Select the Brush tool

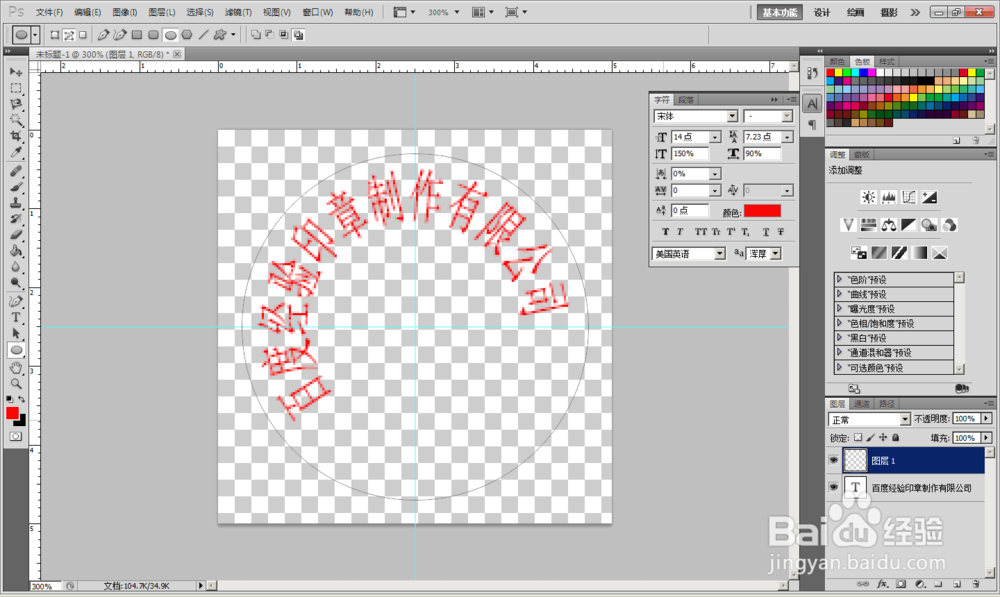click(16, 187)
